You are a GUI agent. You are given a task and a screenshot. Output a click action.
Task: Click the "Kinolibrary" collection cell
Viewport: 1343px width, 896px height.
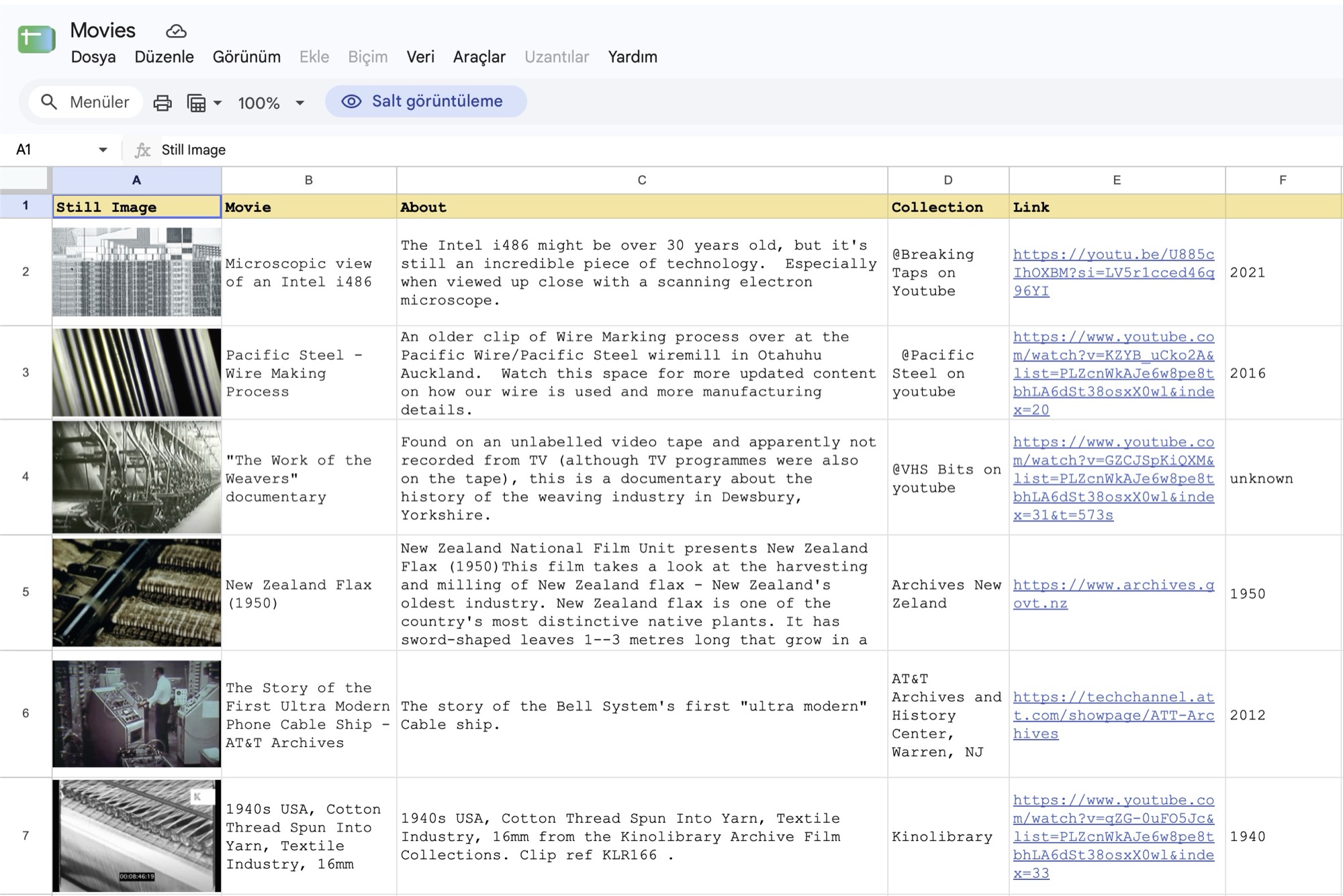point(948,836)
